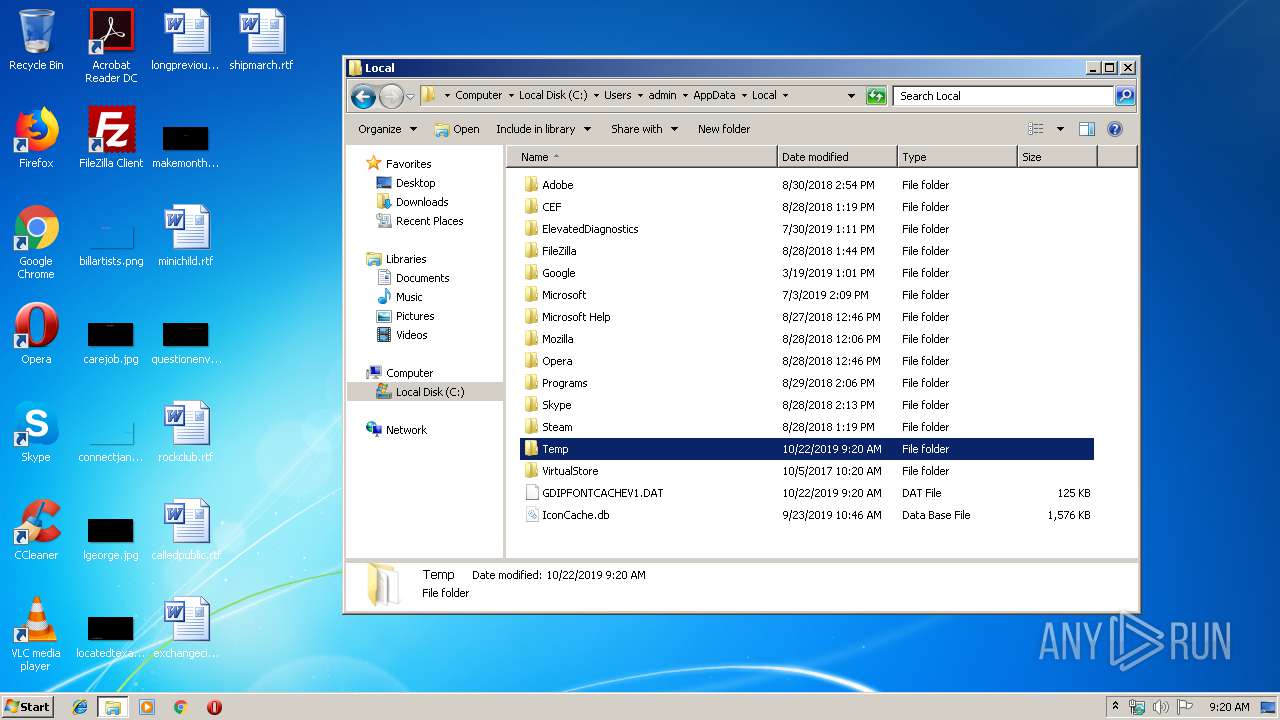Image resolution: width=1280 pixels, height=720 pixels.
Task: Select FileZilla Client desktop shortcut
Action: (x=111, y=138)
